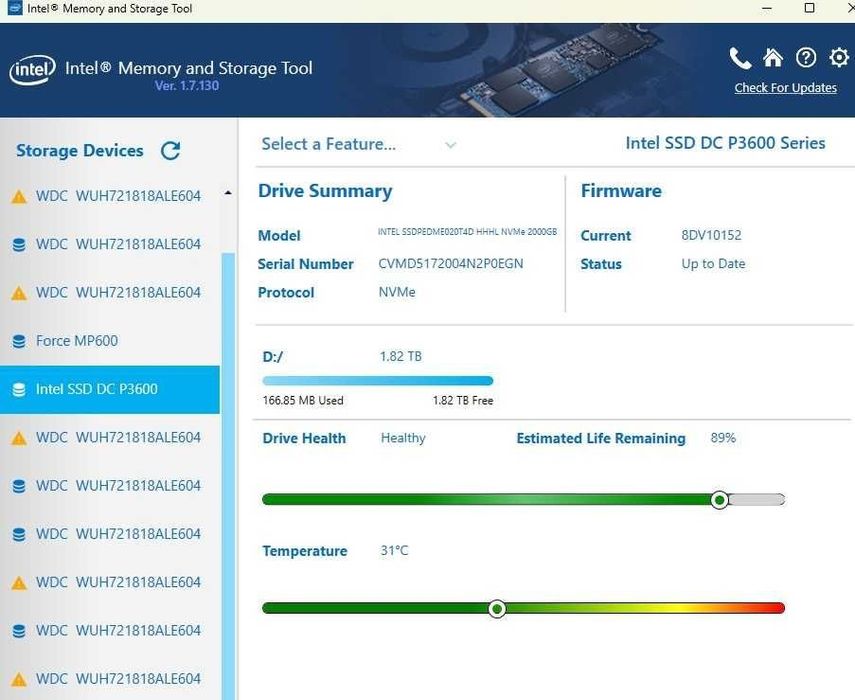Select Intel SSD DC P3600 in device list

110,389
